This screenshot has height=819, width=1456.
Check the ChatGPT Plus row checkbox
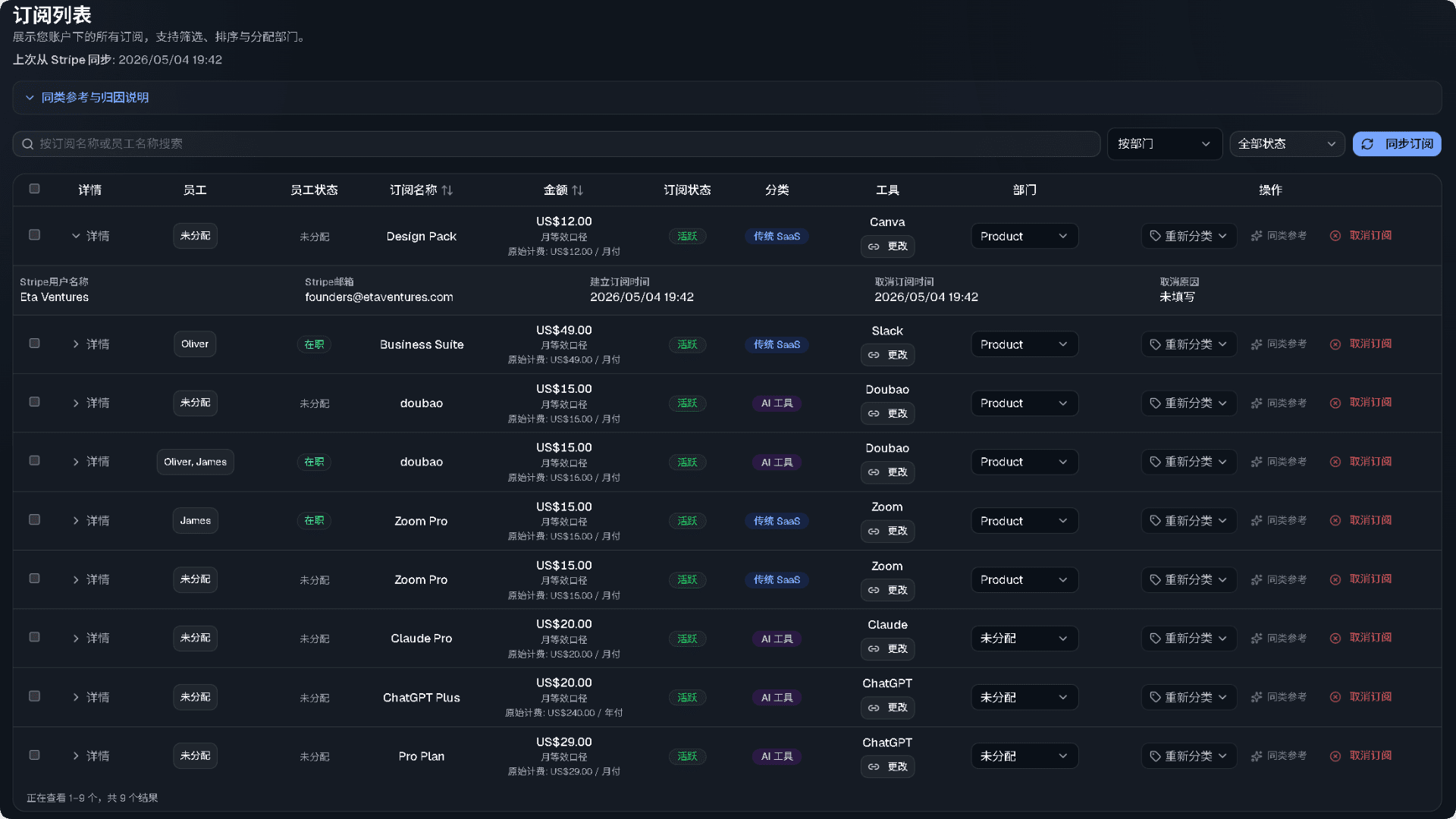tap(34, 696)
